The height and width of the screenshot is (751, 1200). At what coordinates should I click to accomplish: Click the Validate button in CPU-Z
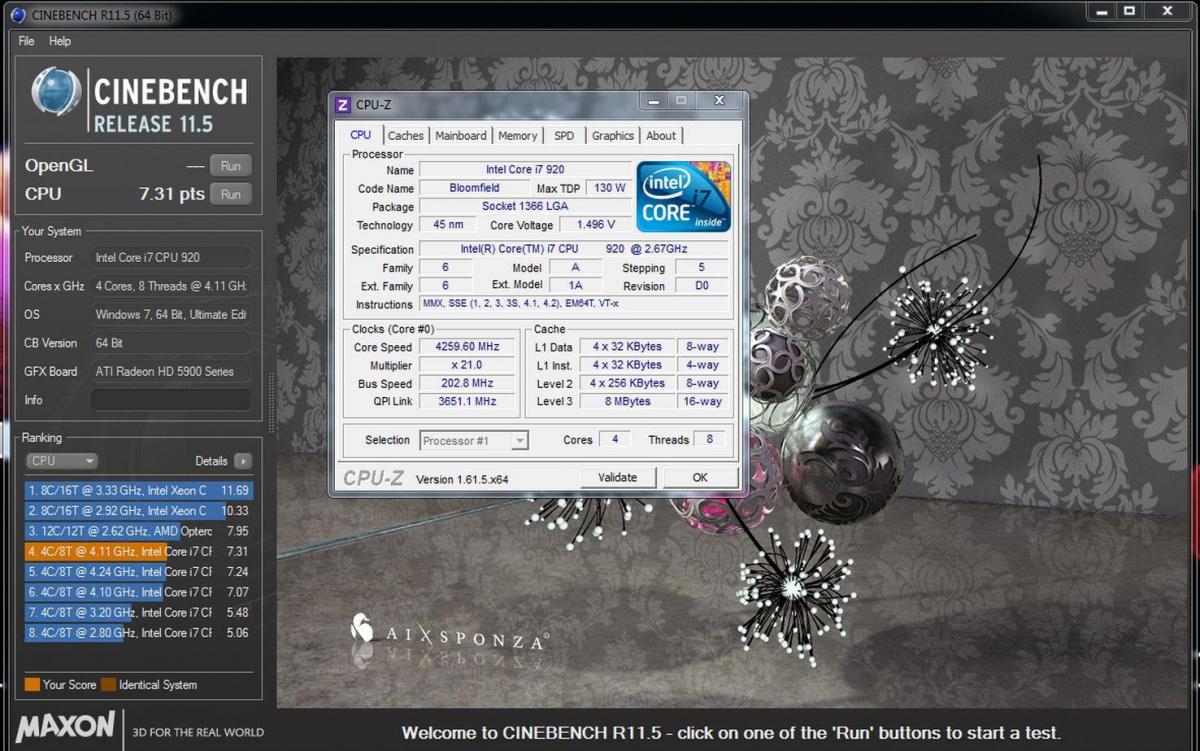(x=618, y=477)
